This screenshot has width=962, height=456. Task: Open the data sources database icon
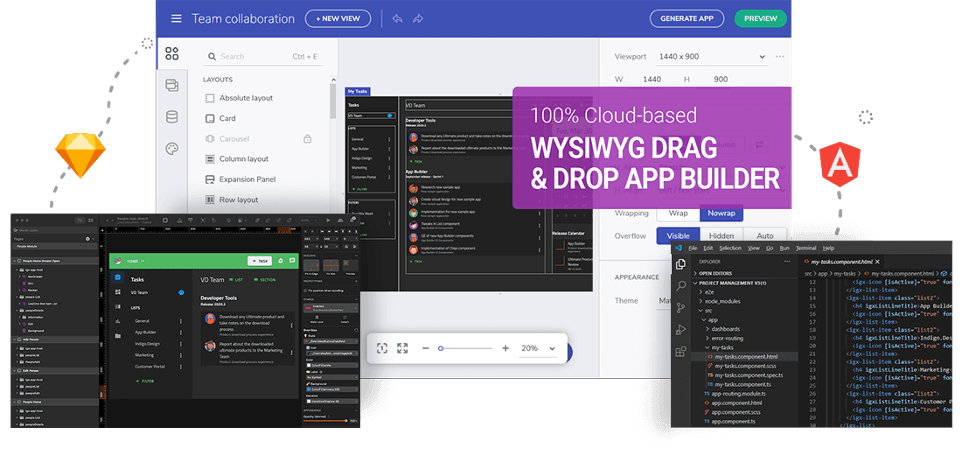coord(172,117)
